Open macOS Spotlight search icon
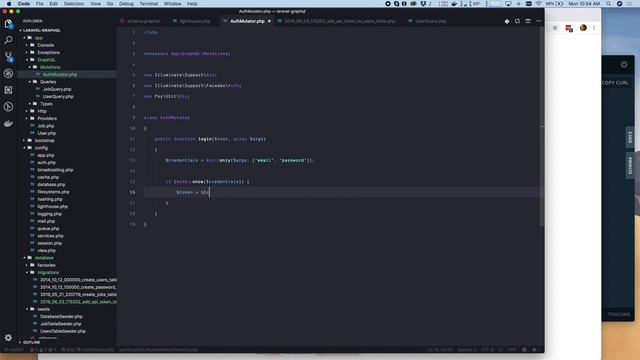Image resolution: width=640 pixels, height=360 pixels. coord(609,4)
